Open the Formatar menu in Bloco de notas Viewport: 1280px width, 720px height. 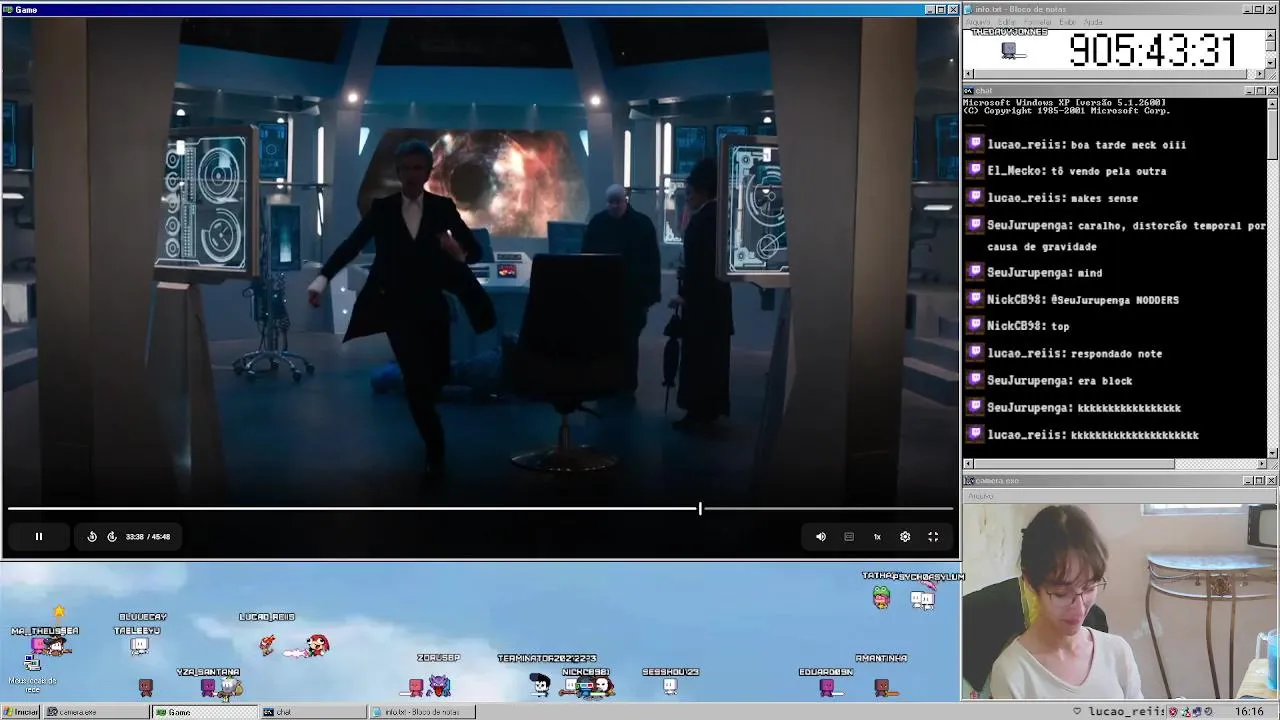[x=1038, y=22]
